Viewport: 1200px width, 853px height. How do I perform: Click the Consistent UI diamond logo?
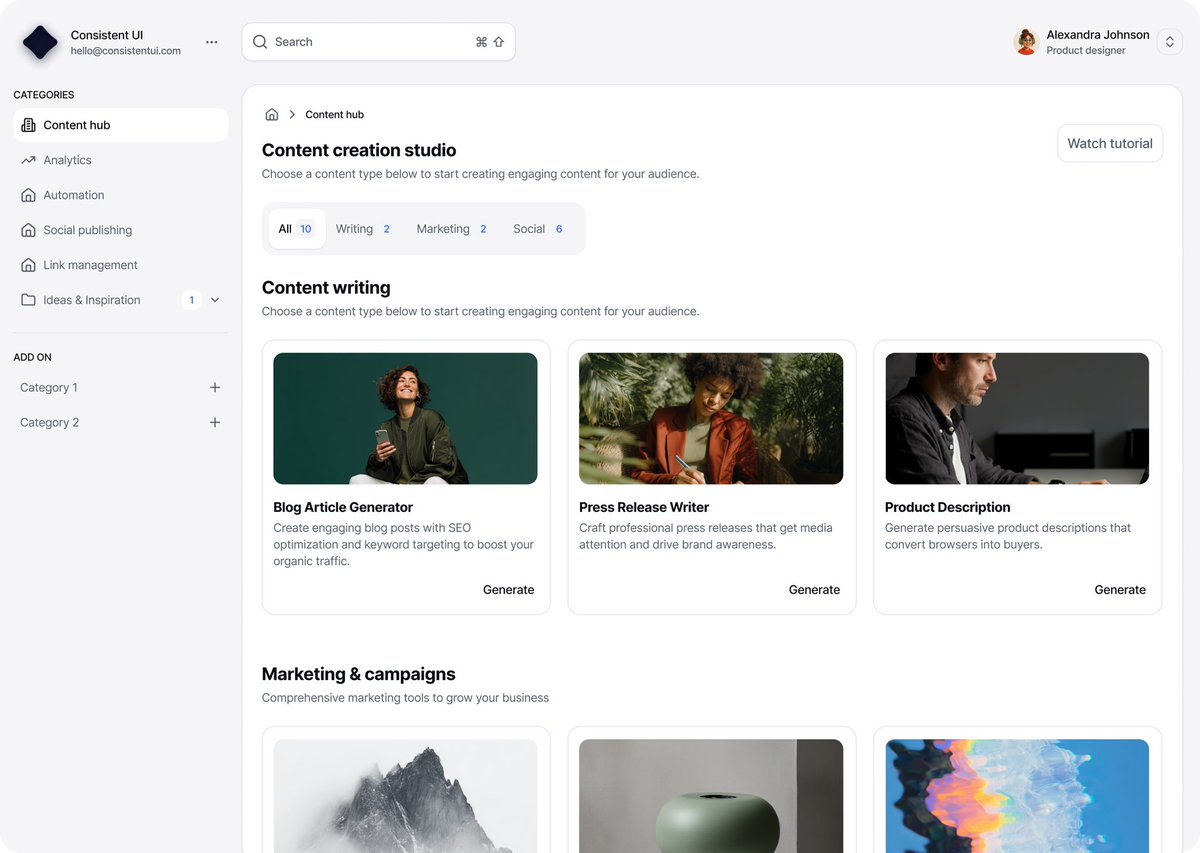pyautogui.click(x=41, y=42)
